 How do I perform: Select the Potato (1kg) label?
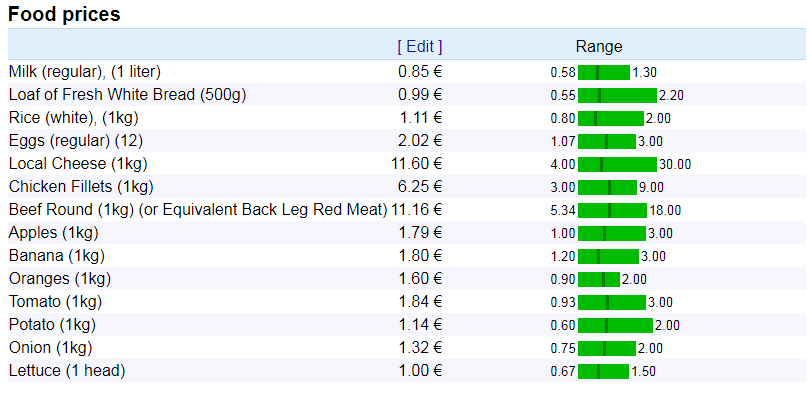(52, 324)
